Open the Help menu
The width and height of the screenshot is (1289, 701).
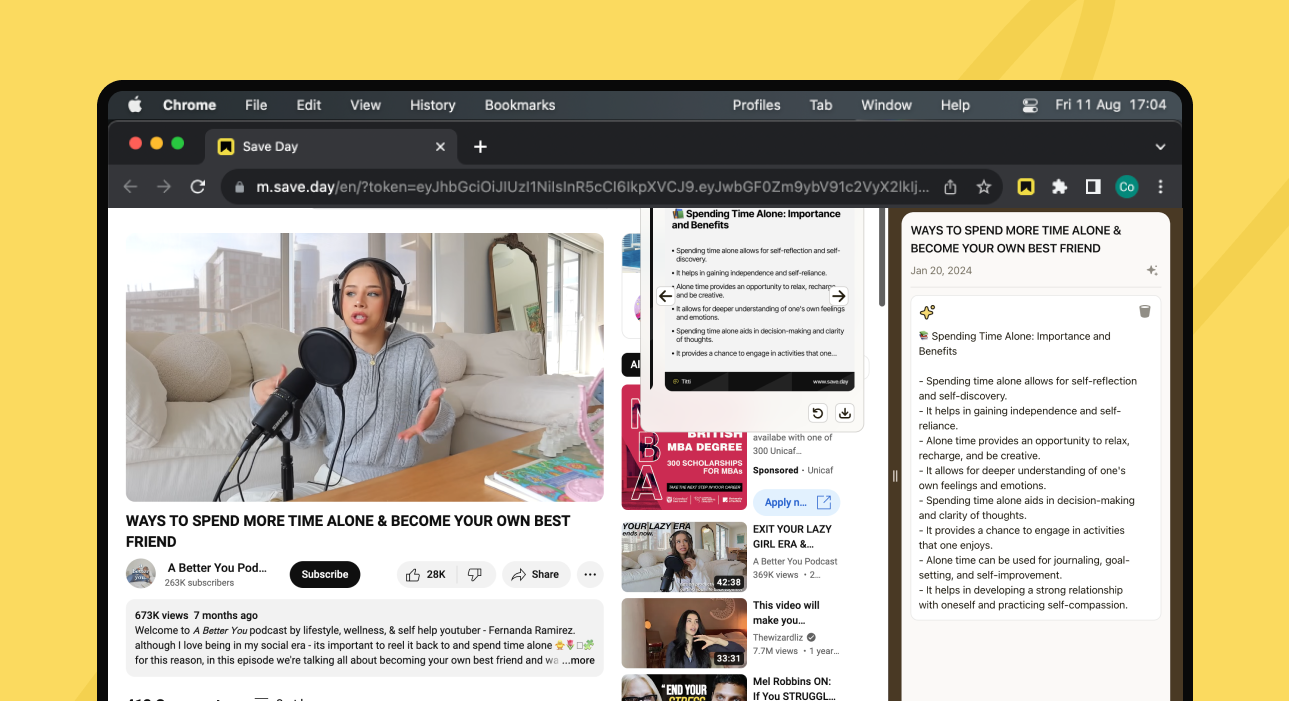click(x=955, y=105)
